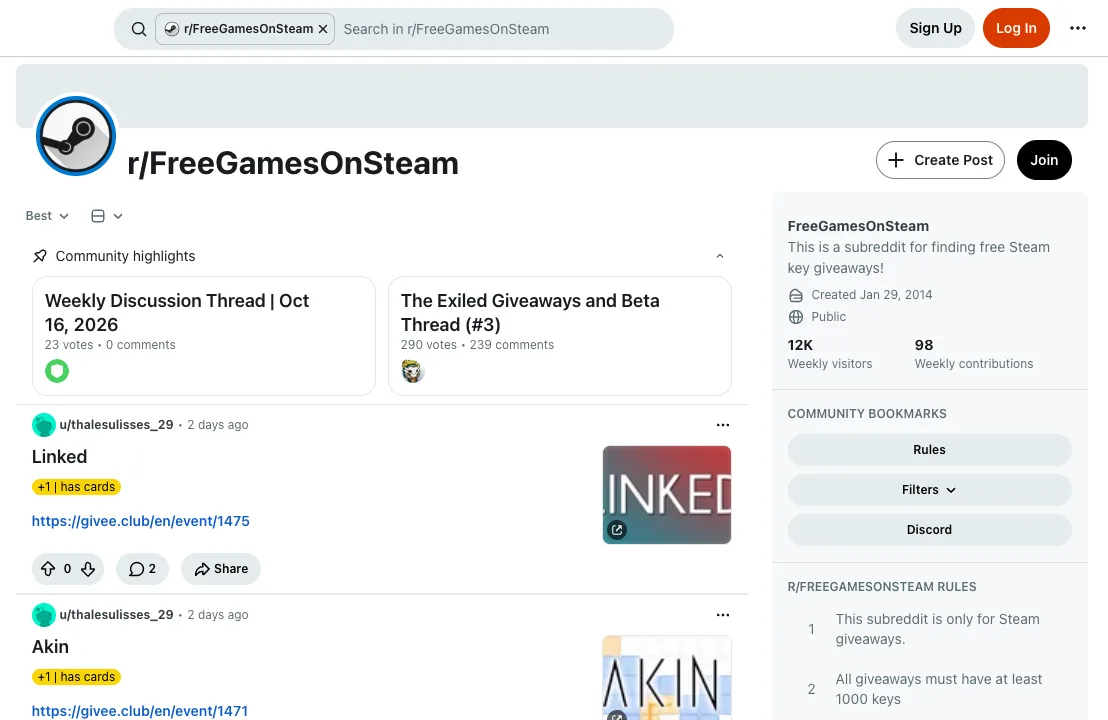Click u/thalesulisses_29 avatar on Akin post

pyautogui.click(x=44, y=615)
